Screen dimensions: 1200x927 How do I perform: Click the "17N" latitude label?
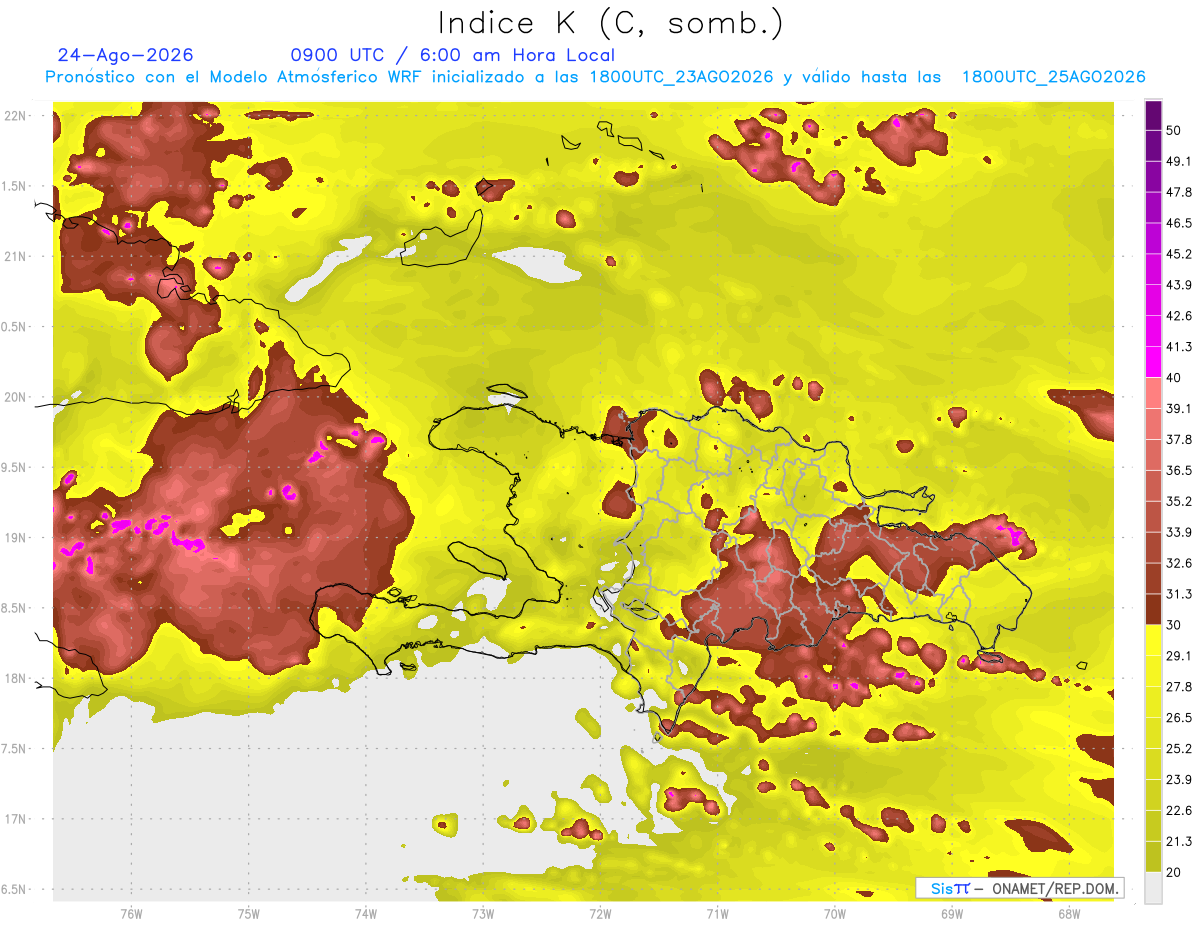click(x=13, y=819)
